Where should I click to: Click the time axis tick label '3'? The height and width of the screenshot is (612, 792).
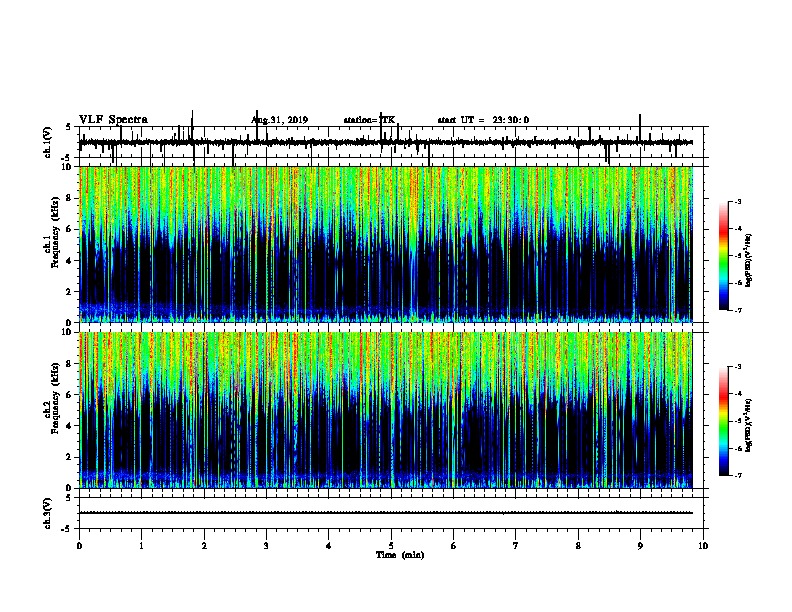(266, 546)
